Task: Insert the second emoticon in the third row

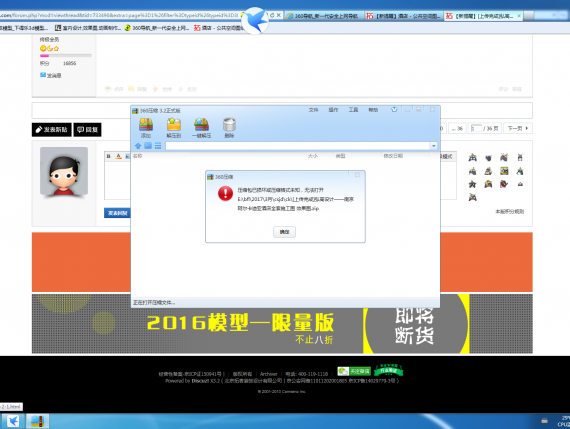Action: tap(488, 184)
